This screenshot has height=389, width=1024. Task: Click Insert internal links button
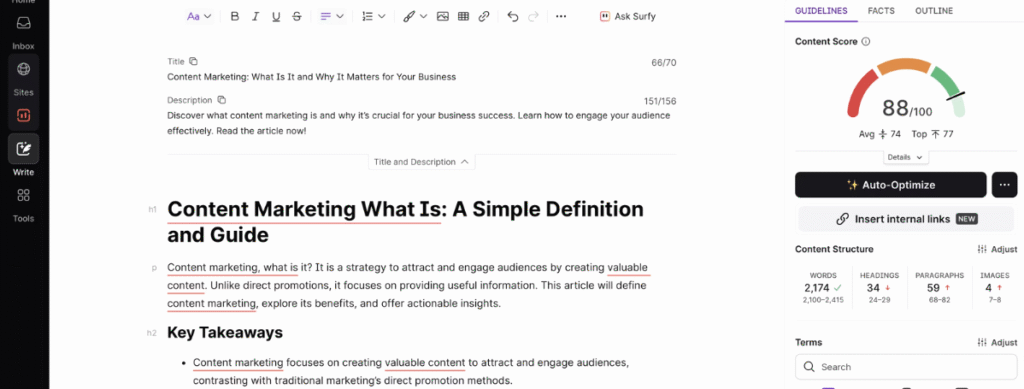[x=906, y=219]
